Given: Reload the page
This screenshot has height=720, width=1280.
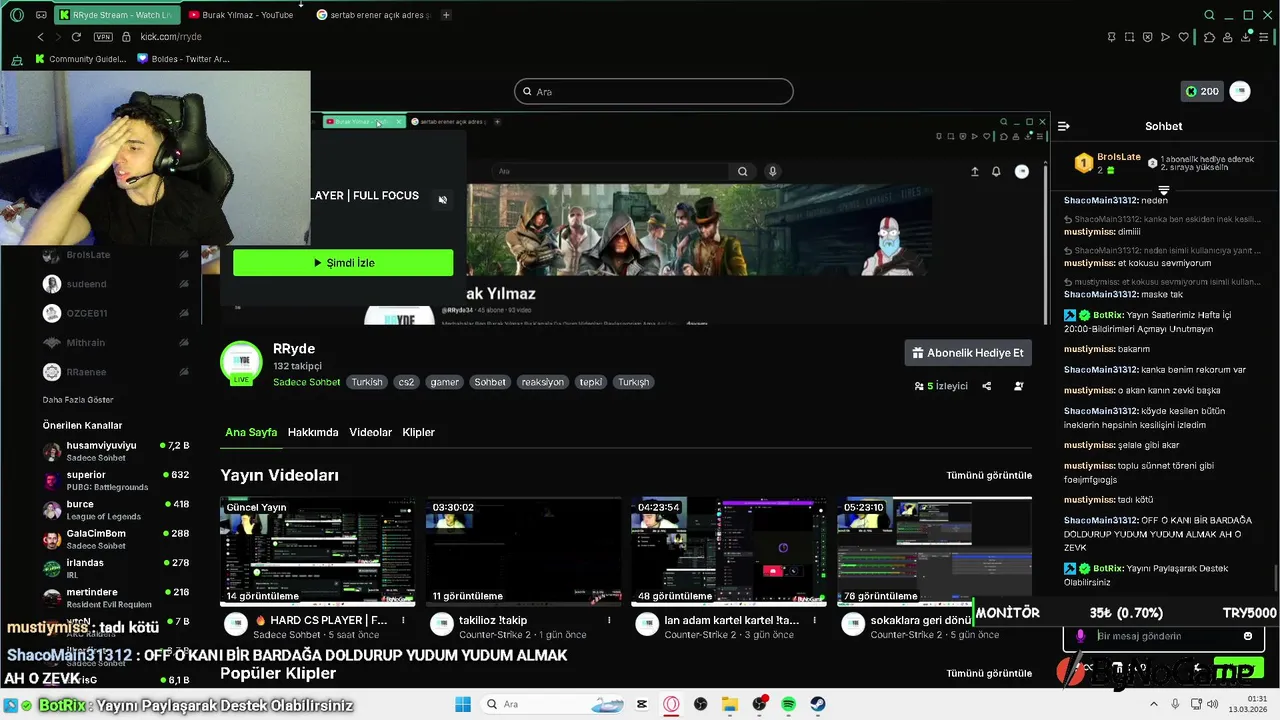Looking at the screenshot, I should tap(76, 37).
